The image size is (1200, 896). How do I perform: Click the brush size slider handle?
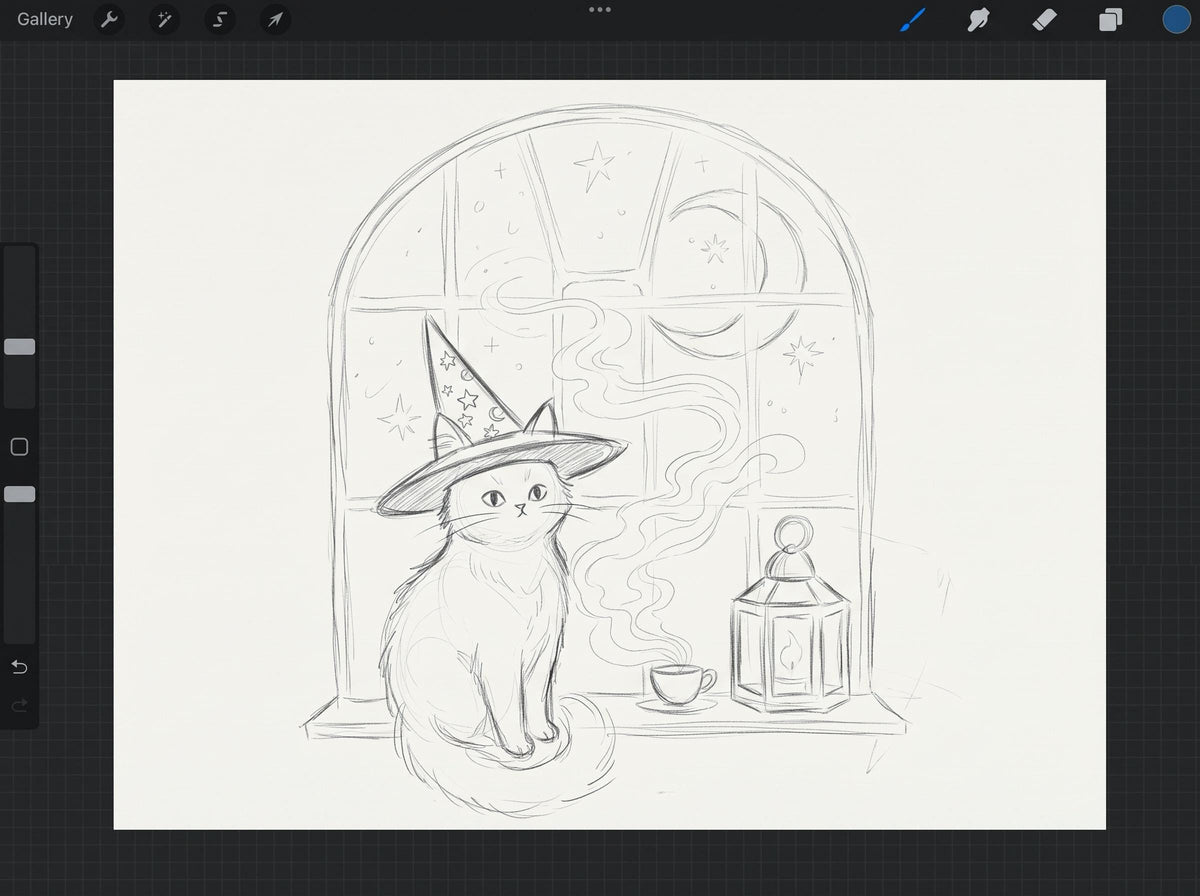pos(19,347)
